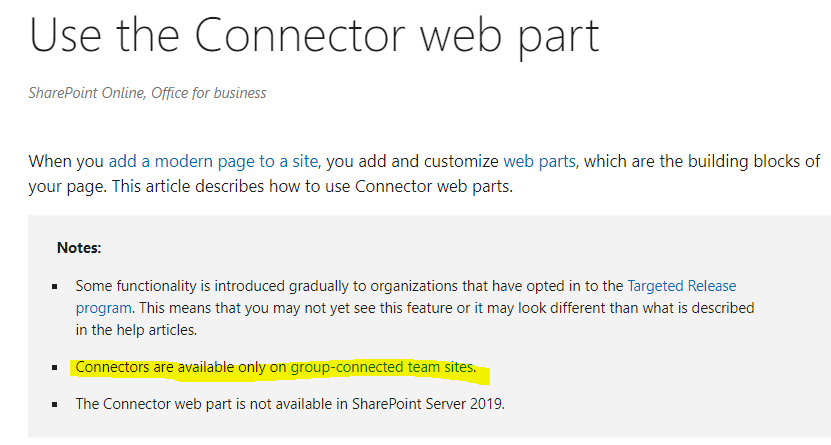This screenshot has height=445, width=831.
Task: Click the bullet marker before 'The Connector web part'
Action: pyautogui.click(x=55, y=404)
